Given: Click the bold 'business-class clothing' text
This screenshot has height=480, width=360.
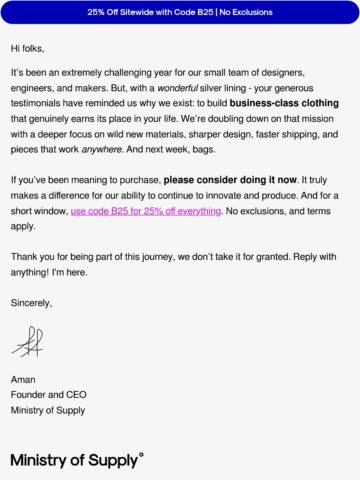Looking at the screenshot, I should click(284, 103).
